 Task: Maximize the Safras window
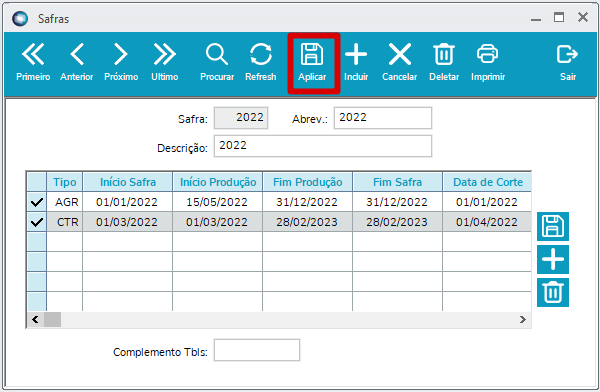pyautogui.click(x=559, y=17)
